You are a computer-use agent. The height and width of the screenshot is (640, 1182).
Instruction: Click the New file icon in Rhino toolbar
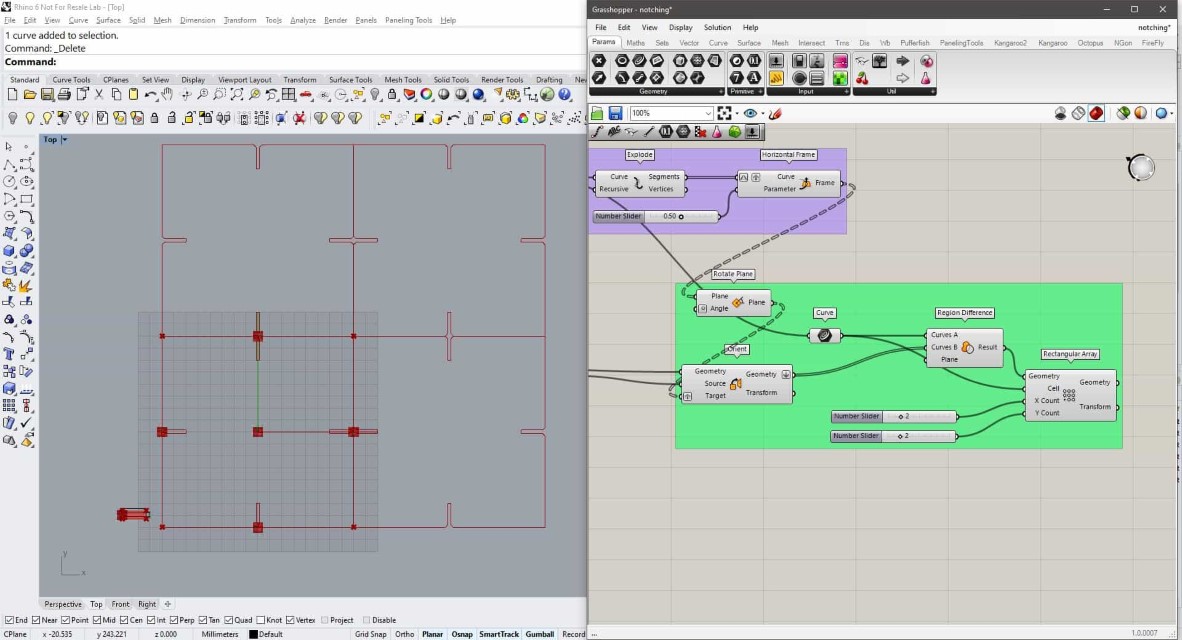point(12,95)
